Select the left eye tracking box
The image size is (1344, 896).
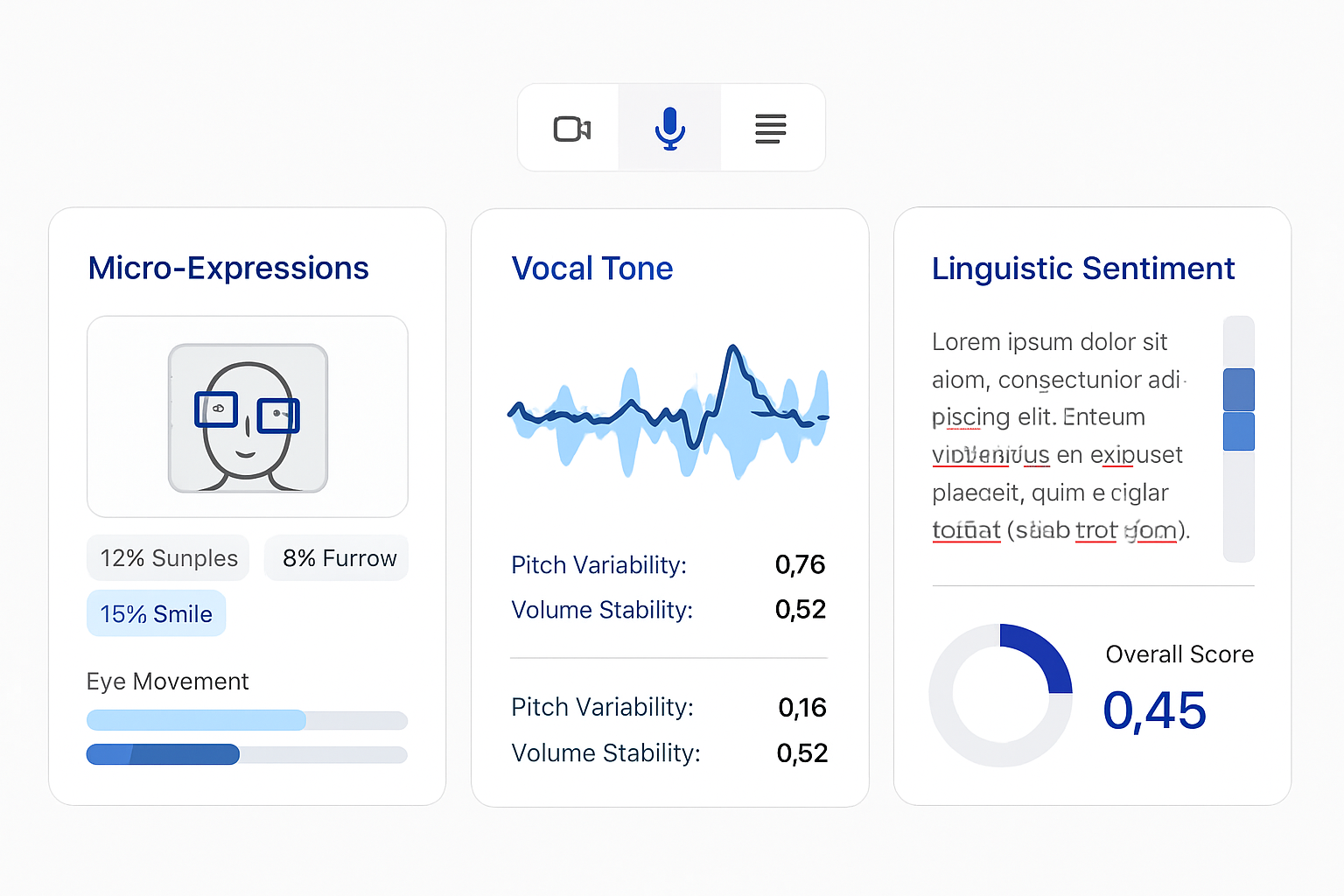tap(216, 409)
